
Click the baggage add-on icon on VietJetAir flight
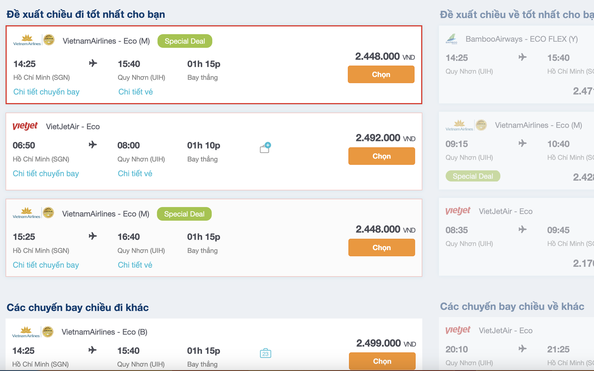pos(265,148)
